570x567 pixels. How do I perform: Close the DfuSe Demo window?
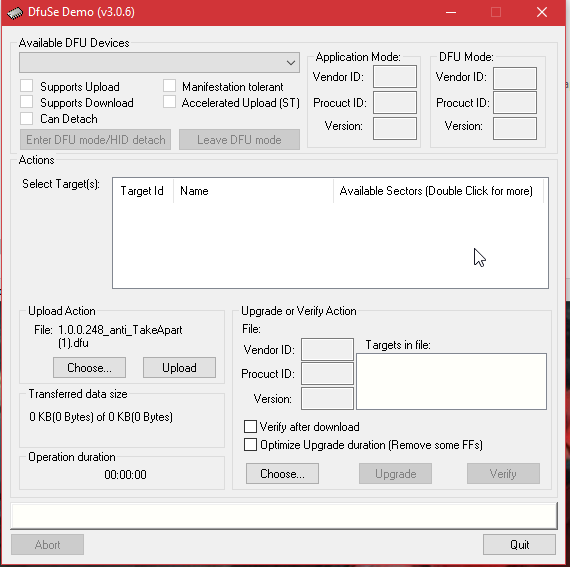point(542,12)
